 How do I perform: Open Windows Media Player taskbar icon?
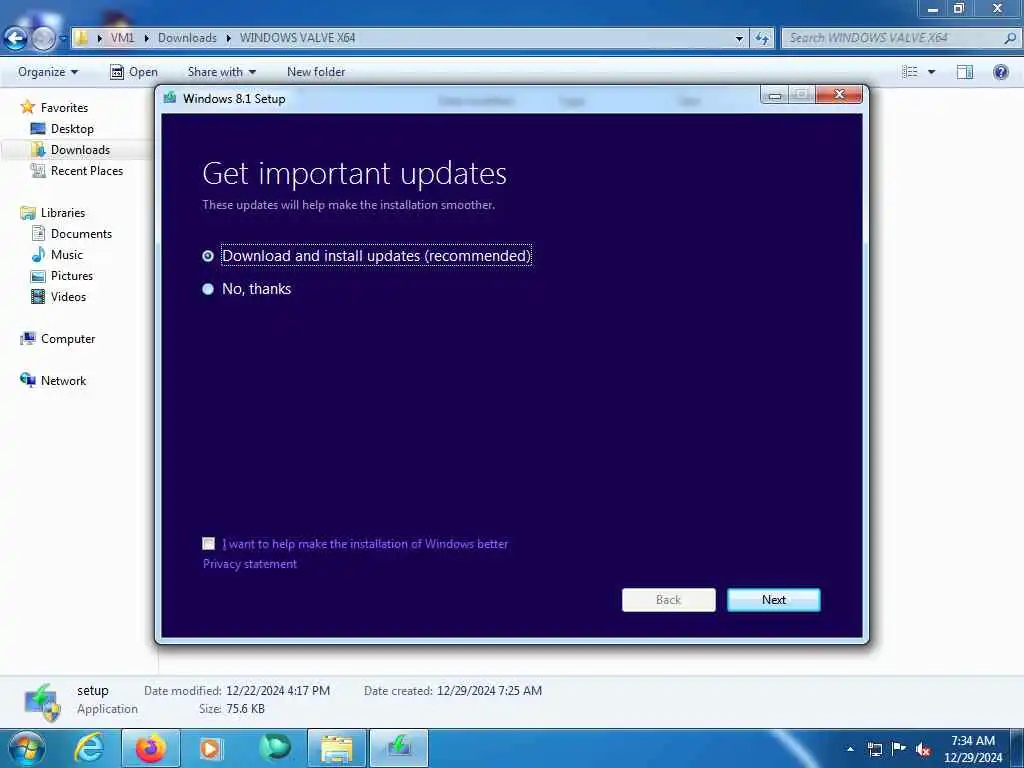210,748
